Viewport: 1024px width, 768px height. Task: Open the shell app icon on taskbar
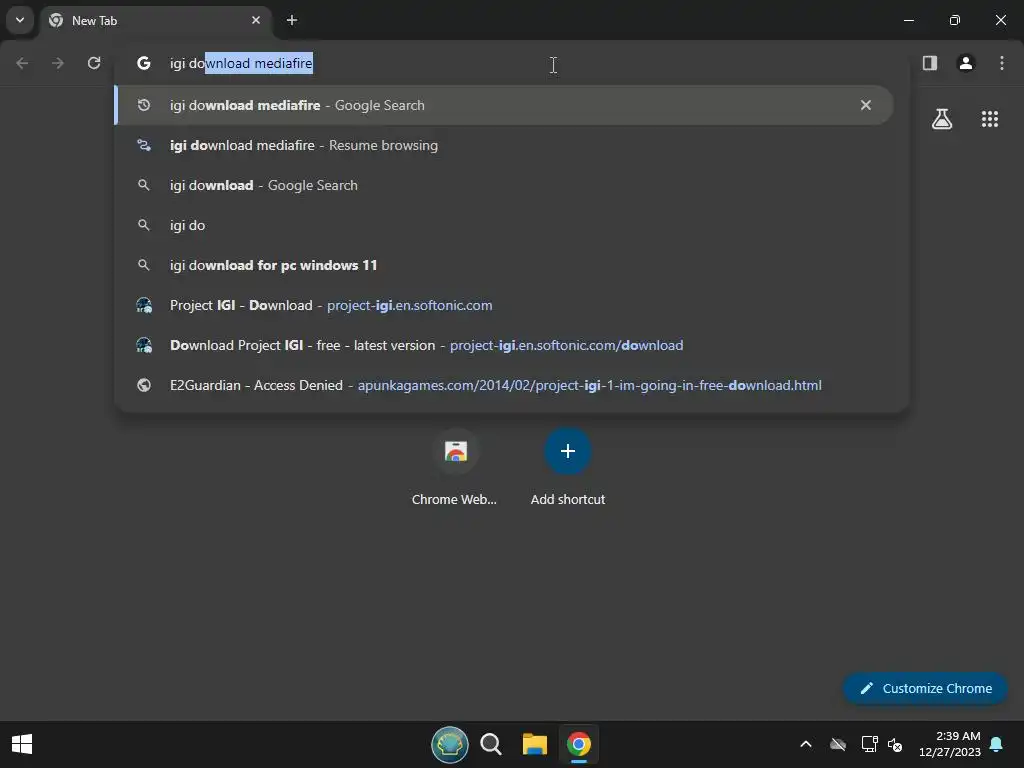coord(449,744)
